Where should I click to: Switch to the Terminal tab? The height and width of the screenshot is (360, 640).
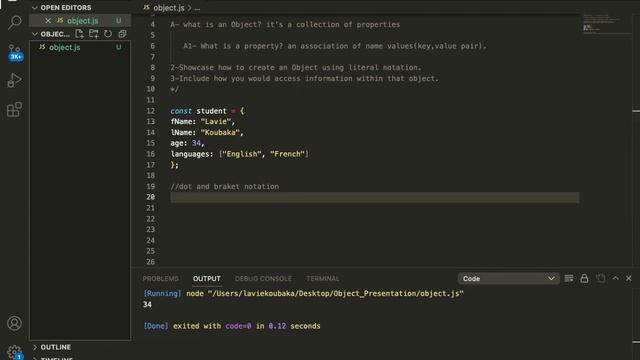tap(322, 278)
